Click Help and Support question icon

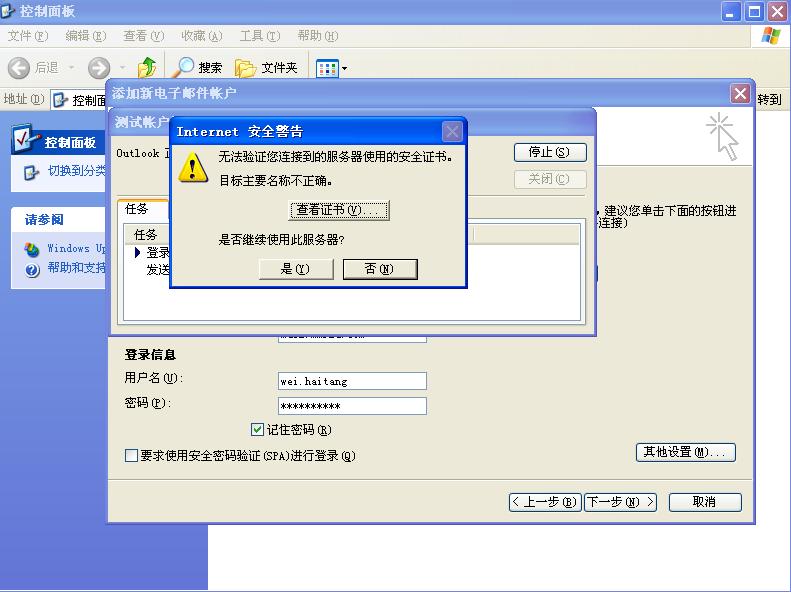pyautogui.click(x=32, y=269)
